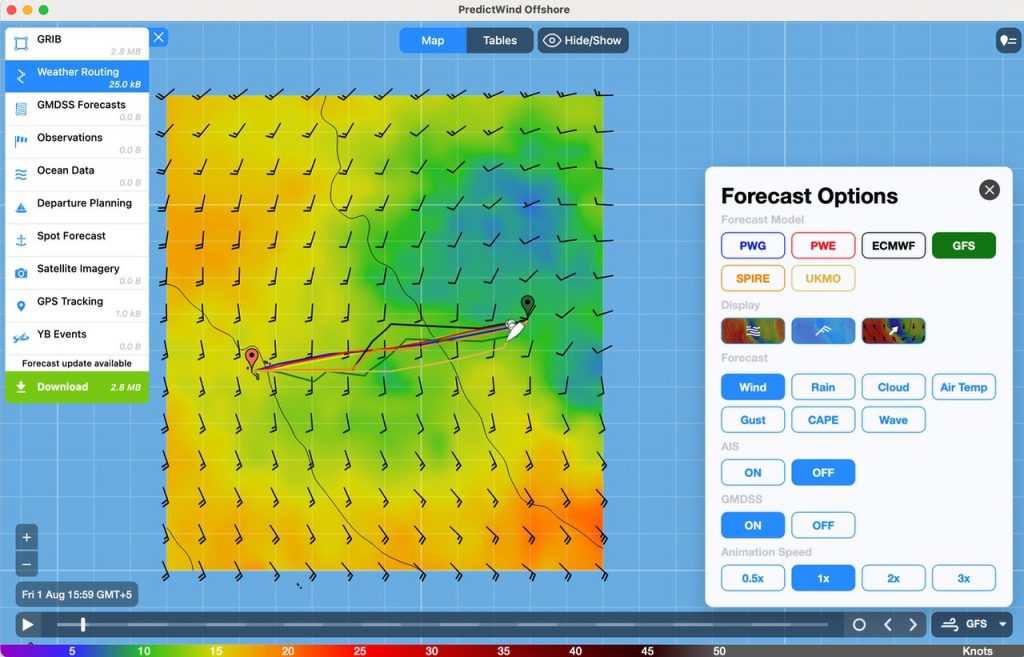Select Gust forecast layer
1024x657 pixels.
point(752,420)
